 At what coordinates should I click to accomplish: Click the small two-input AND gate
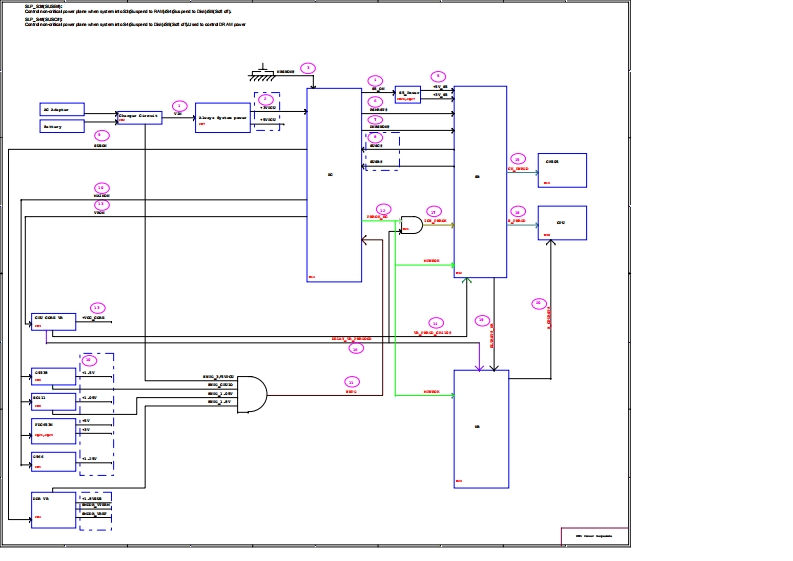click(411, 224)
